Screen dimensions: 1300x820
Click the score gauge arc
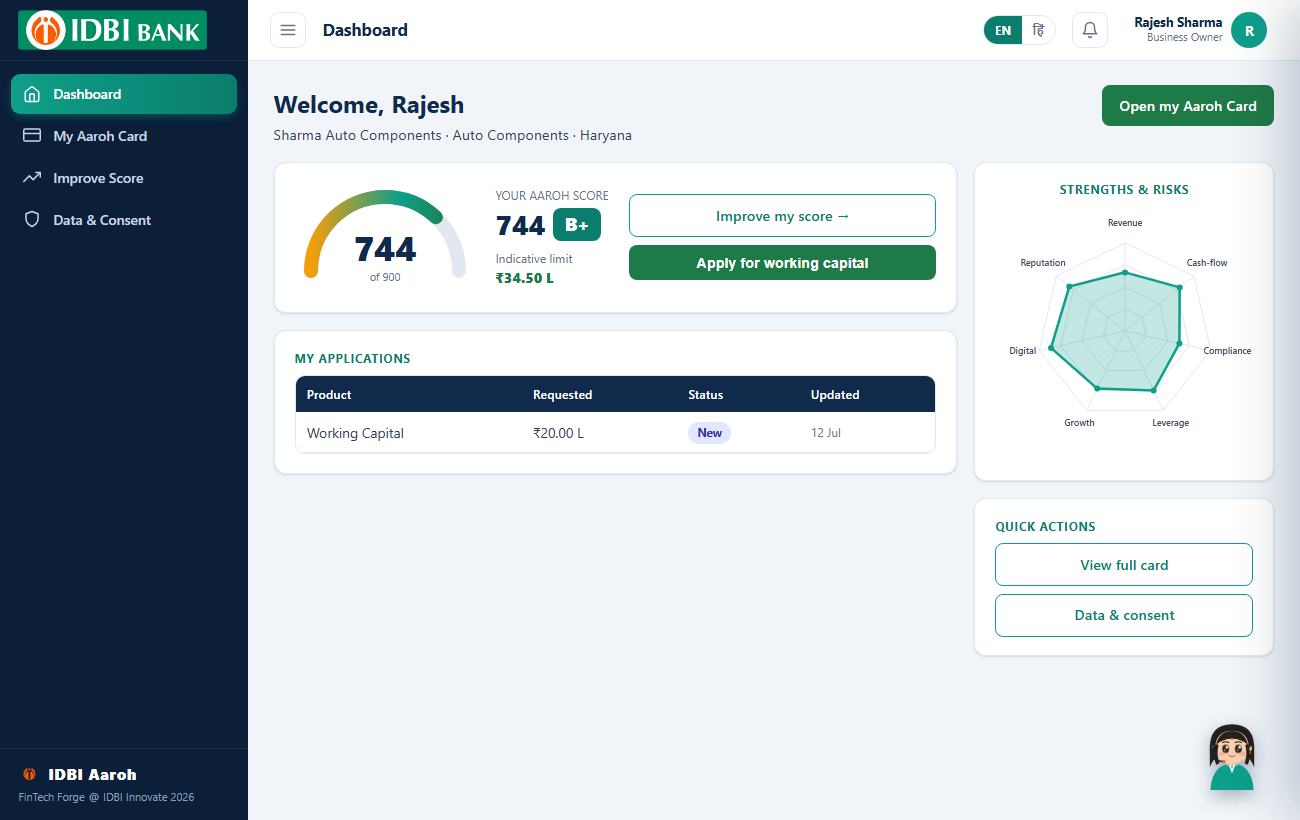(385, 232)
